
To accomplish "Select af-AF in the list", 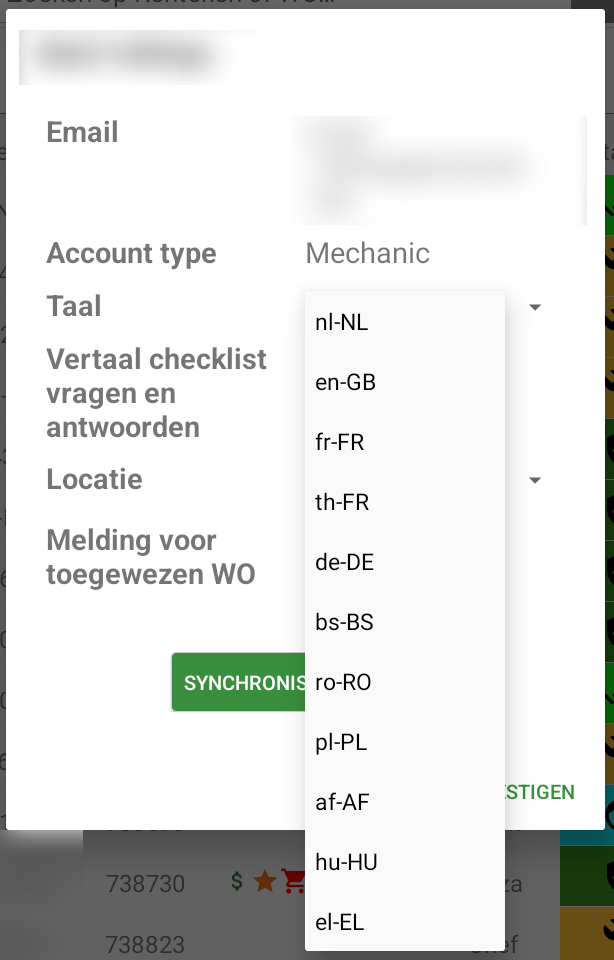I will pyautogui.click(x=342, y=802).
